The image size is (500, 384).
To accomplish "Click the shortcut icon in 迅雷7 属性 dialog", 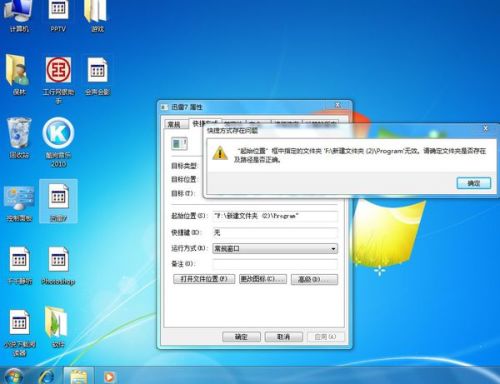I will 179,144.
